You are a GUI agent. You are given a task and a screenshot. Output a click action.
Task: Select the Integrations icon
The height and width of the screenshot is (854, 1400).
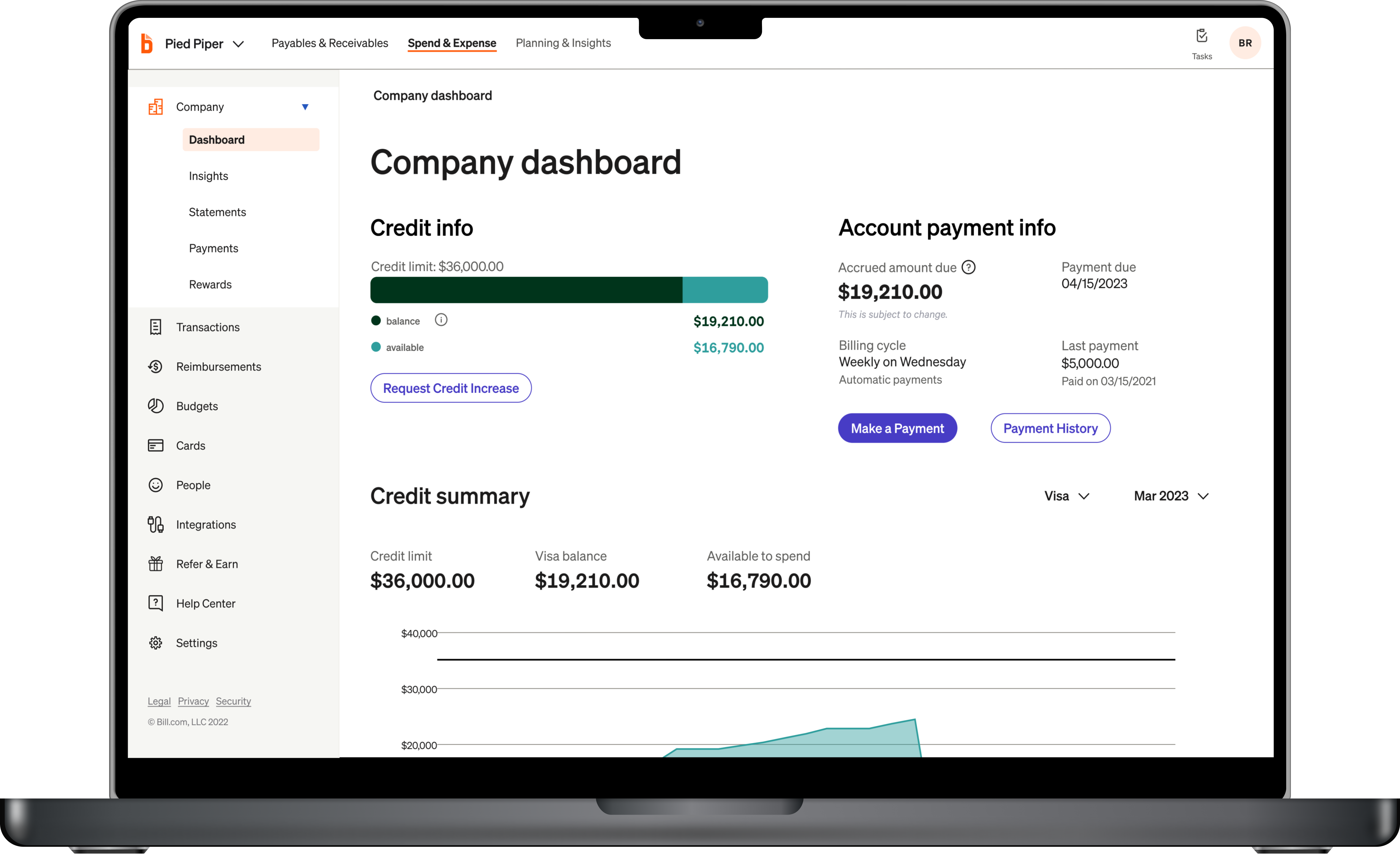tap(156, 524)
